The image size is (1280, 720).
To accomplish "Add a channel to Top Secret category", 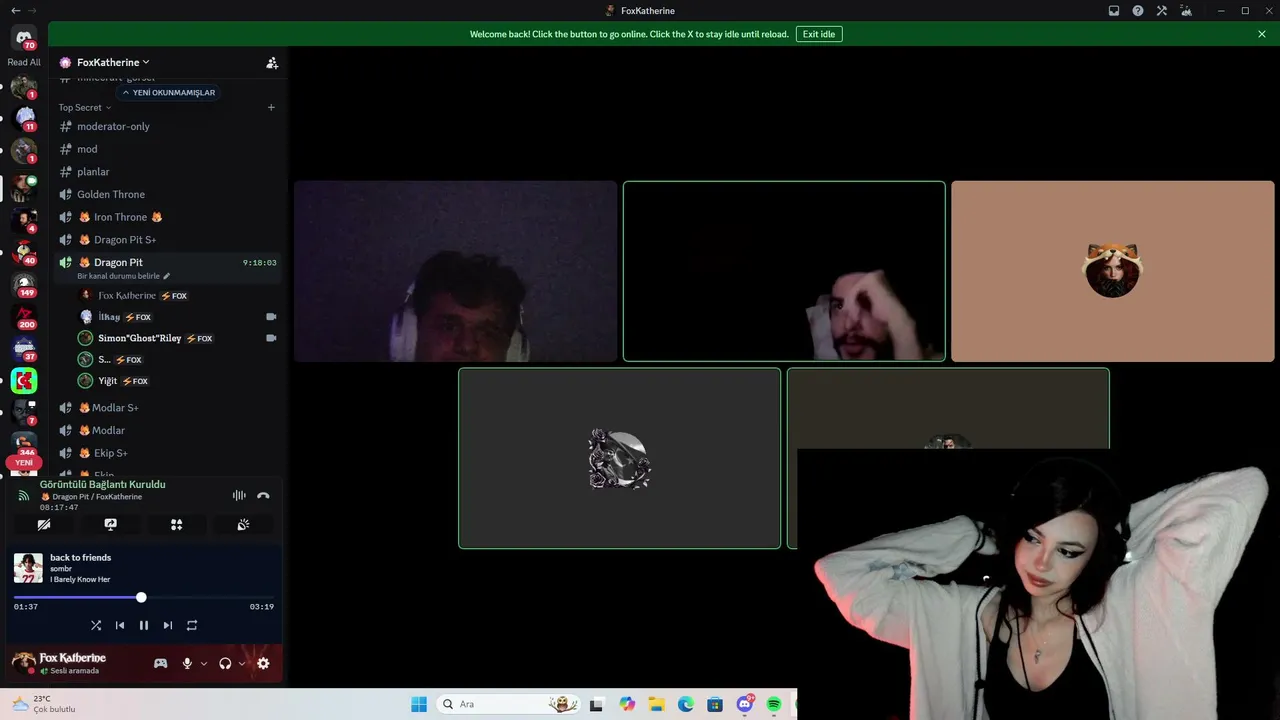I will click(x=271, y=107).
